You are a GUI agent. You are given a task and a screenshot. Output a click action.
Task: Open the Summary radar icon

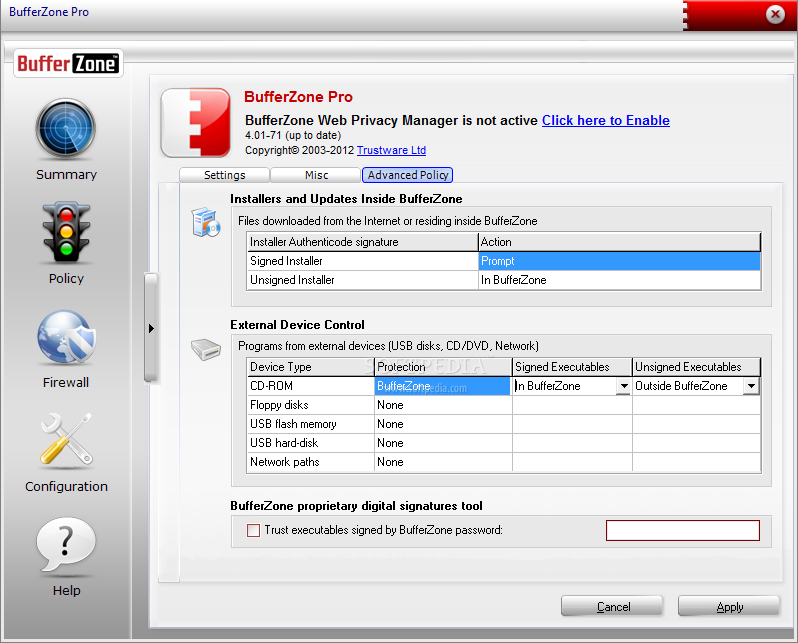pos(66,128)
